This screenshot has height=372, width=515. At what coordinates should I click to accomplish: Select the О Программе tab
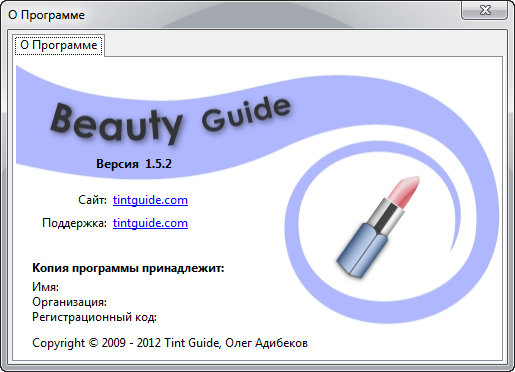point(59,45)
